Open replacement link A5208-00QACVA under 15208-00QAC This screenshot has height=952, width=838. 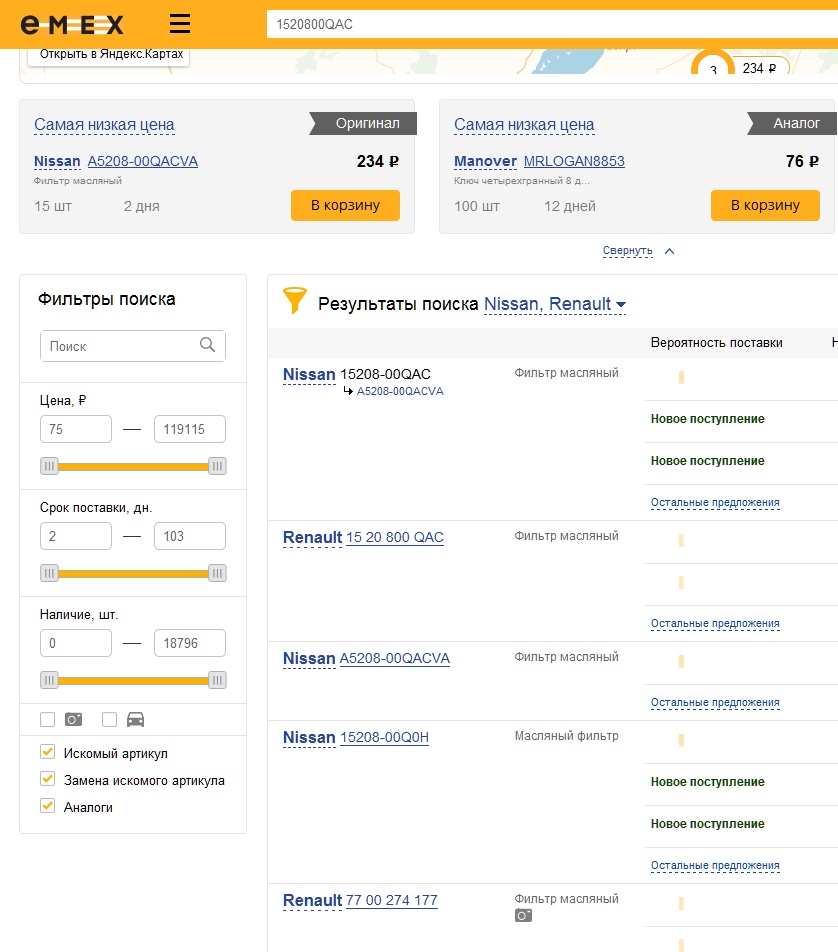point(400,391)
